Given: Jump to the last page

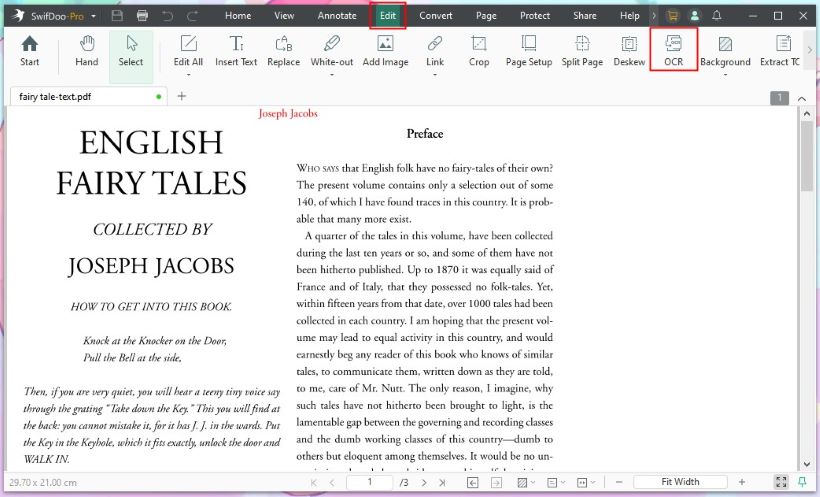Looking at the screenshot, I should 442,482.
